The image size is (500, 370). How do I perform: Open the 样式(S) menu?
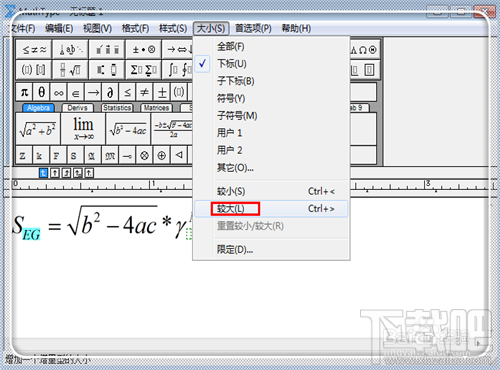pos(173,28)
